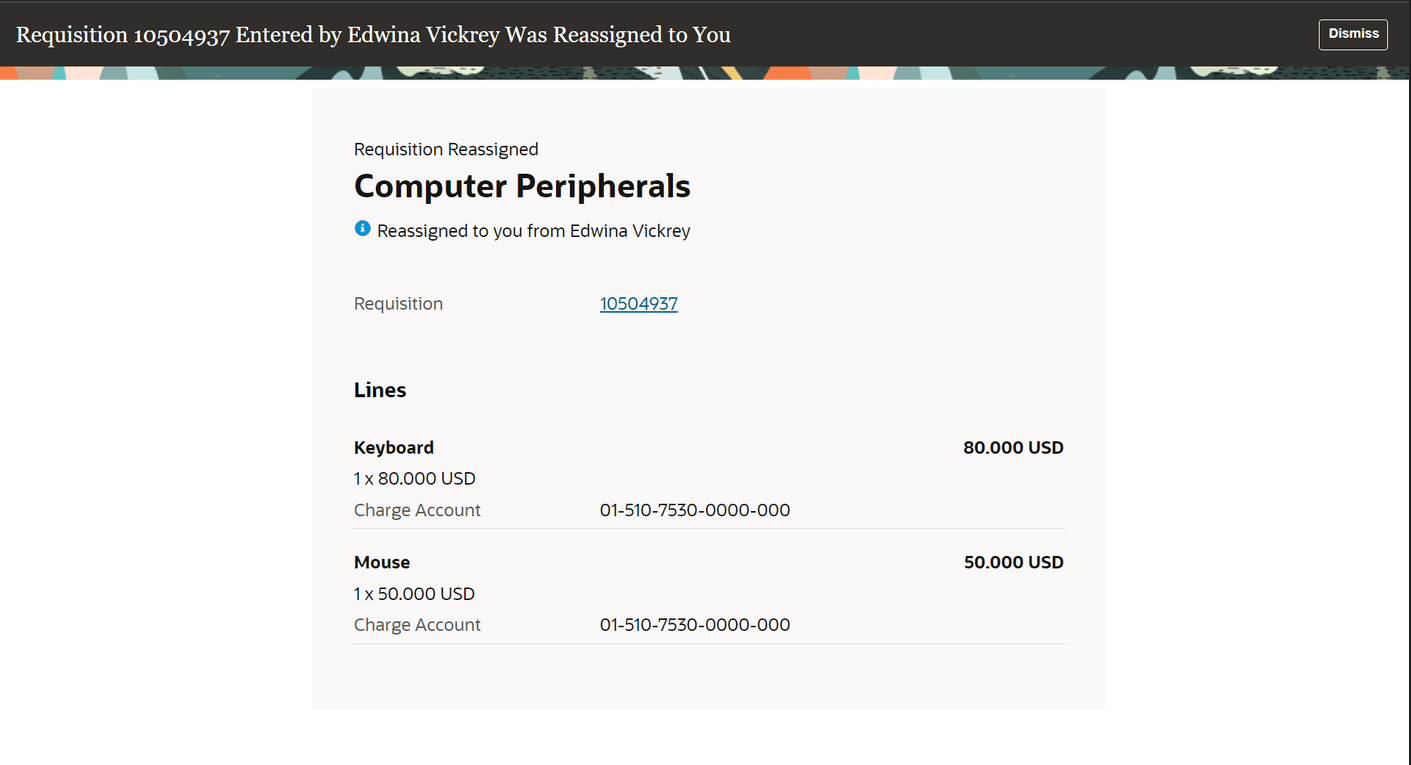Select the Keyboard line item name
The image size is (1411, 765).
[x=394, y=448]
